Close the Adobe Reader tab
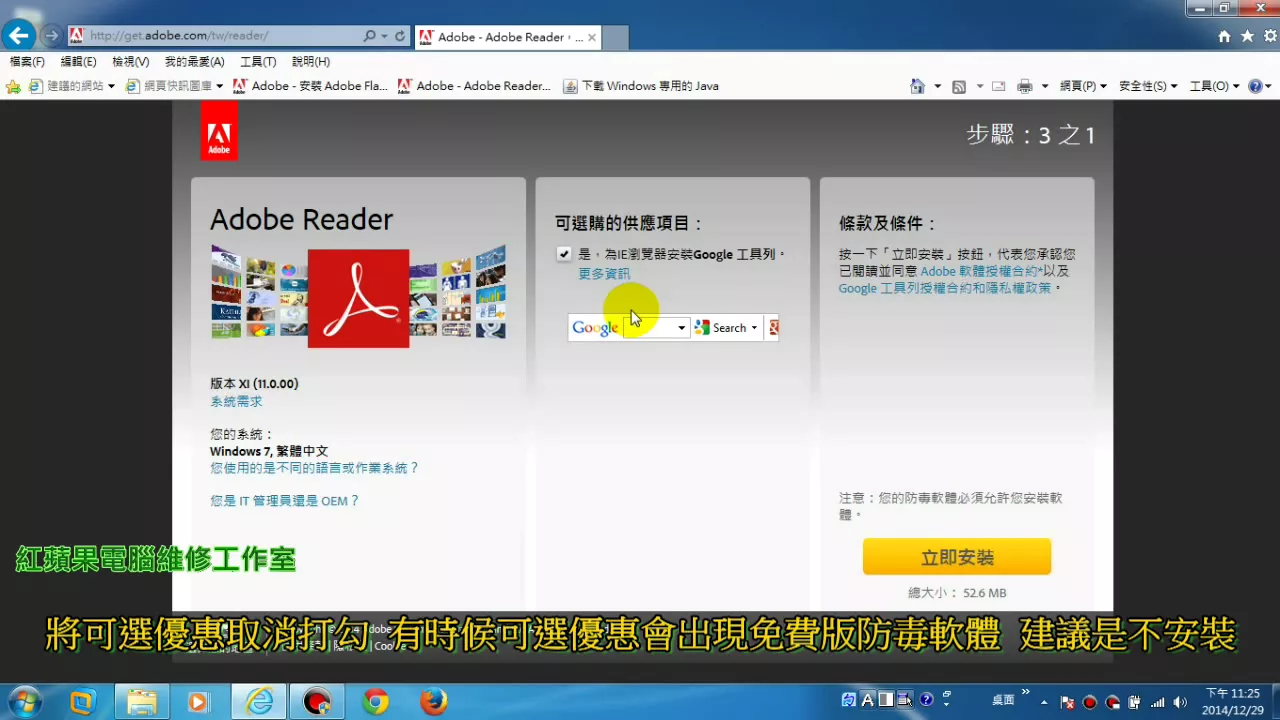Image resolution: width=1280 pixels, height=720 pixels. click(592, 37)
